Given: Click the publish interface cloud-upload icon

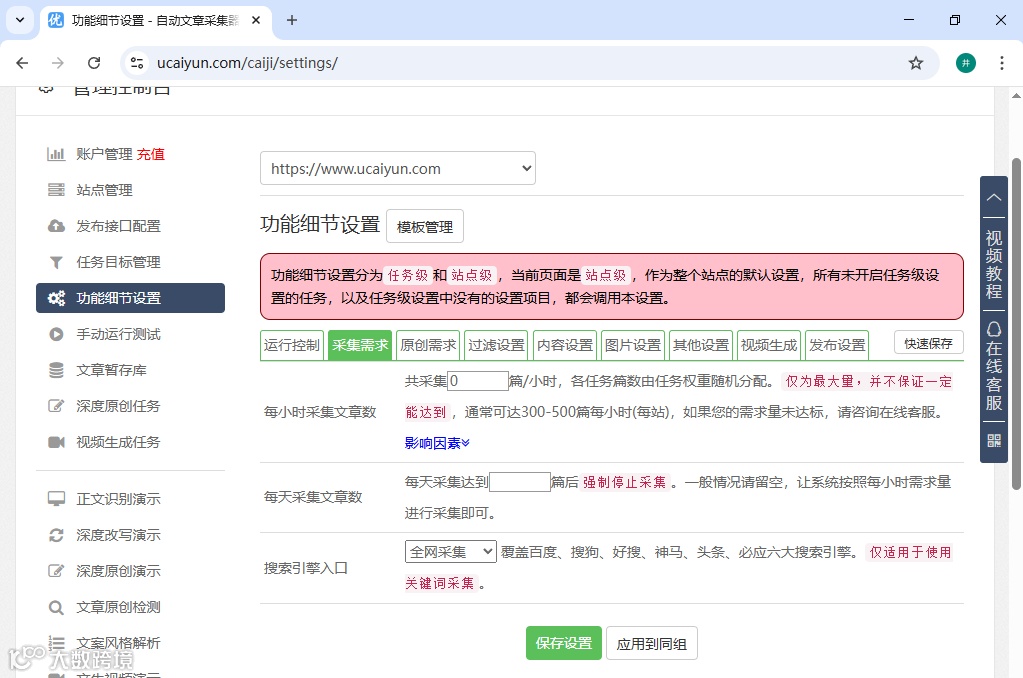Looking at the screenshot, I should coord(56,226).
